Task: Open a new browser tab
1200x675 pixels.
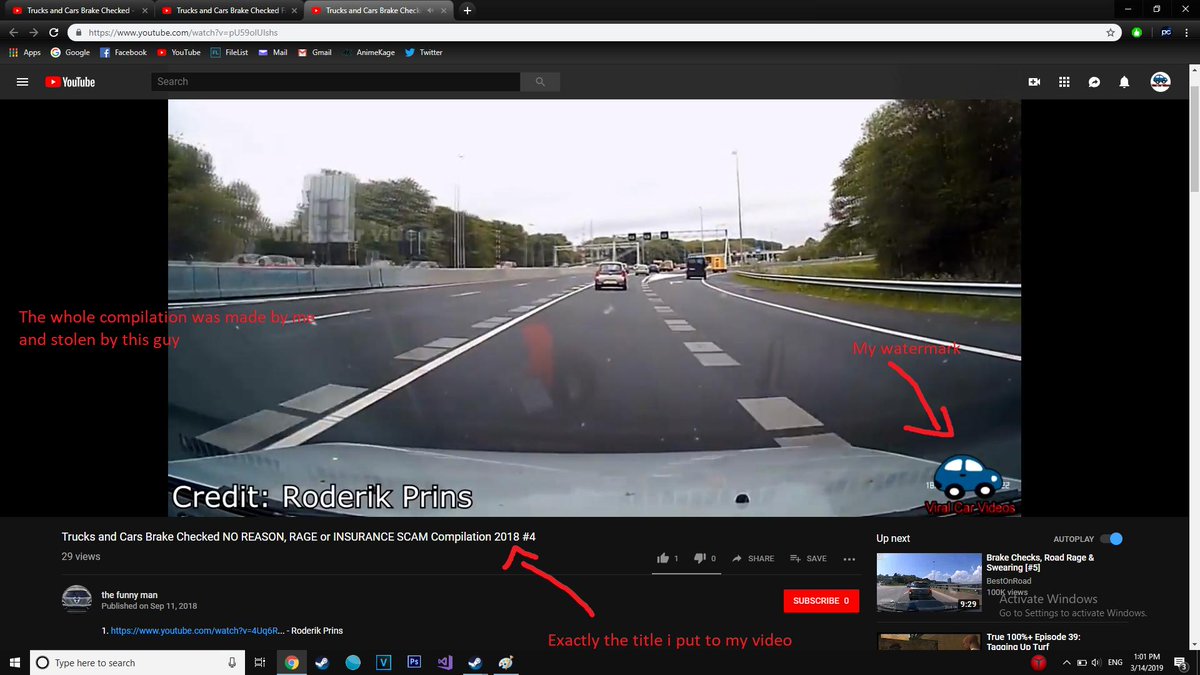Action: click(467, 10)
